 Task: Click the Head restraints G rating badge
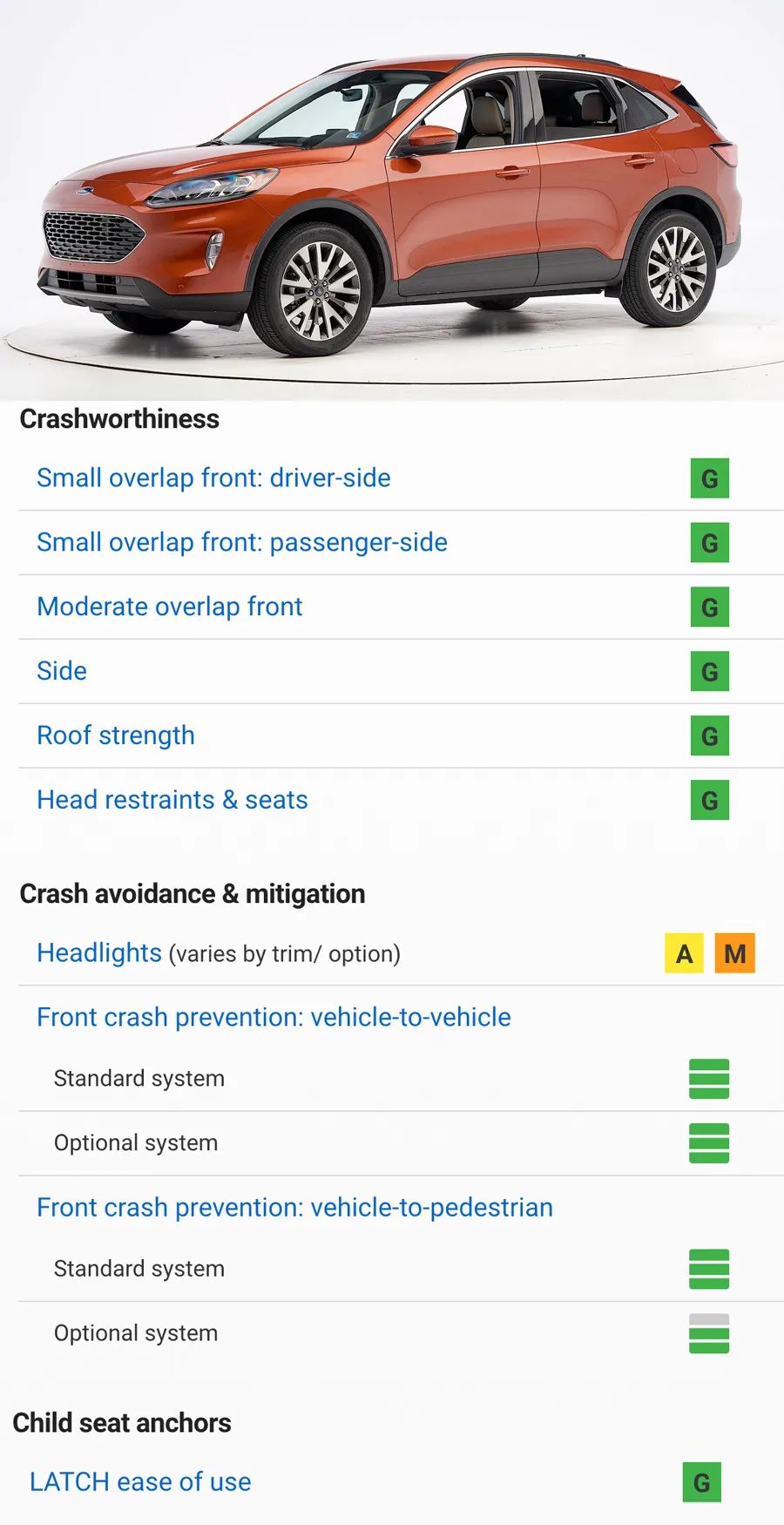pyautogui.click(x=709, y=801)
